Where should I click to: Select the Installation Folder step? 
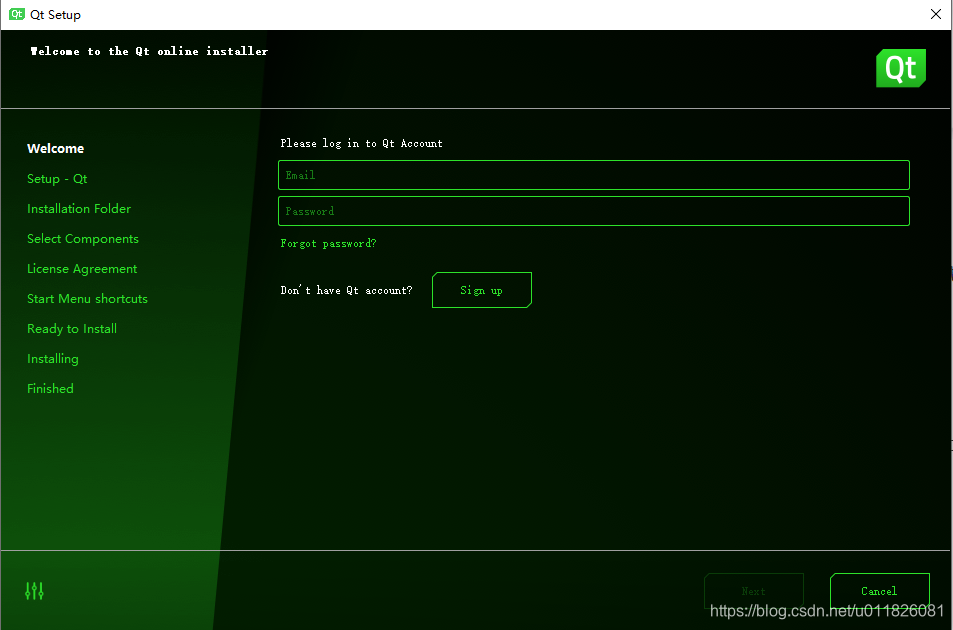(79, 208)
